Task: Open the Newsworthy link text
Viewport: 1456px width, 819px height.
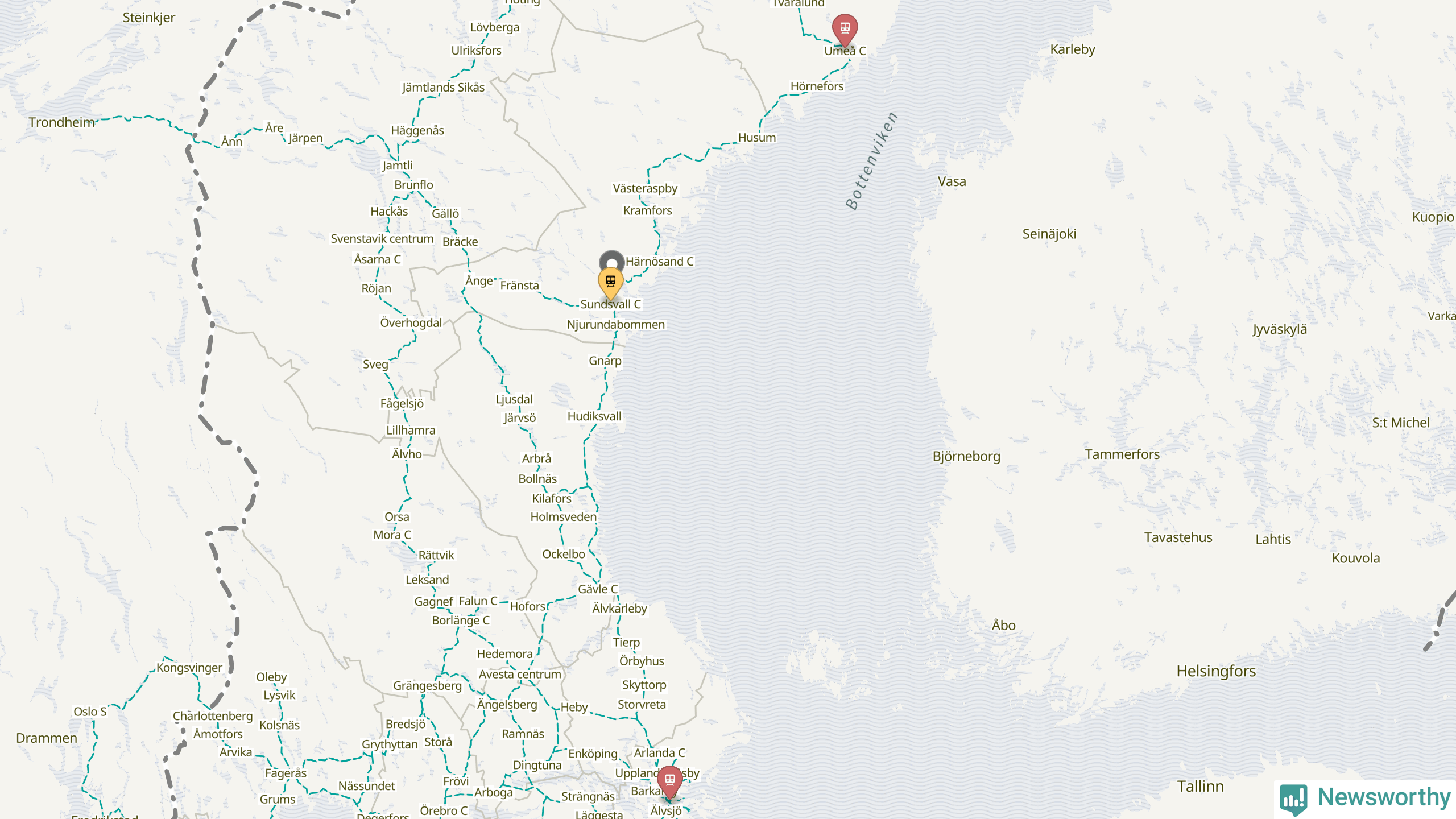Action: (x=1384, y=797)
